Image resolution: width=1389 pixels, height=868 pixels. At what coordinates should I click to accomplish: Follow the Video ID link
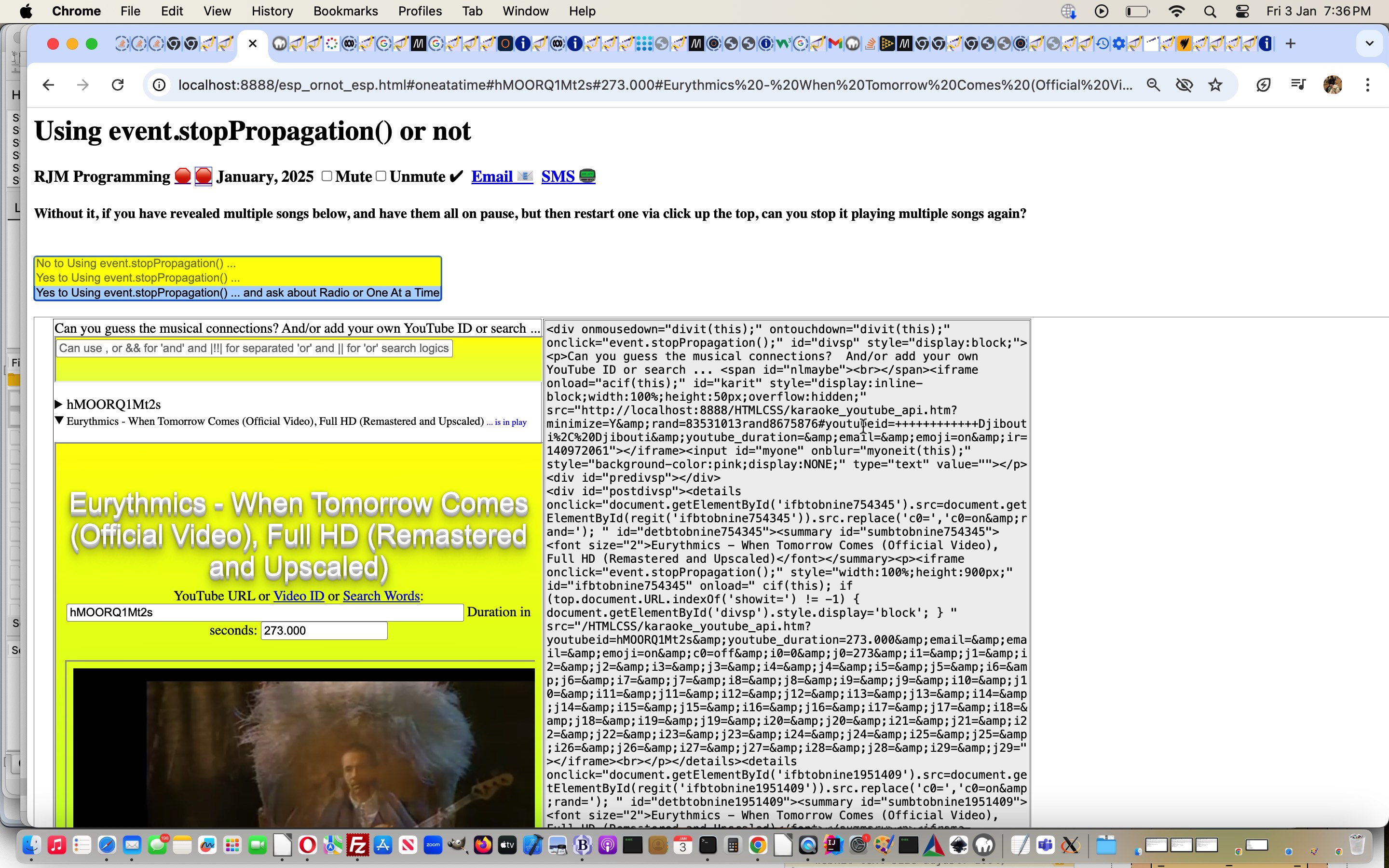point(299,596)
